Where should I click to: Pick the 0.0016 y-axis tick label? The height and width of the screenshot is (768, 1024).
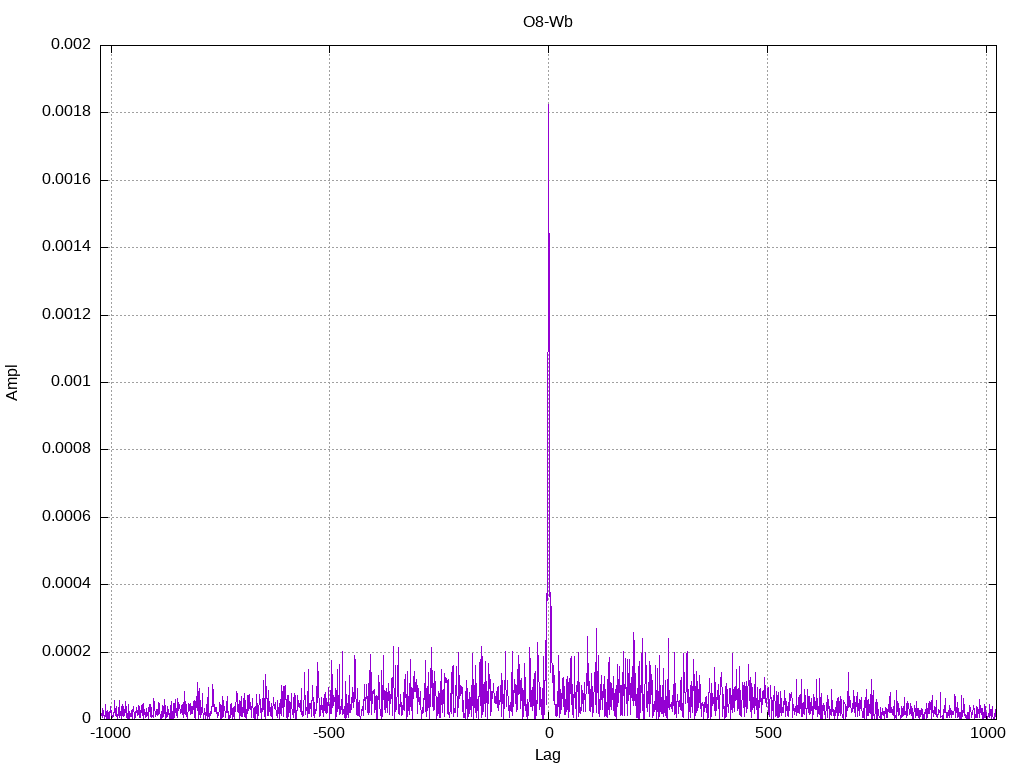pyautogui.click(x=66, y=180)
